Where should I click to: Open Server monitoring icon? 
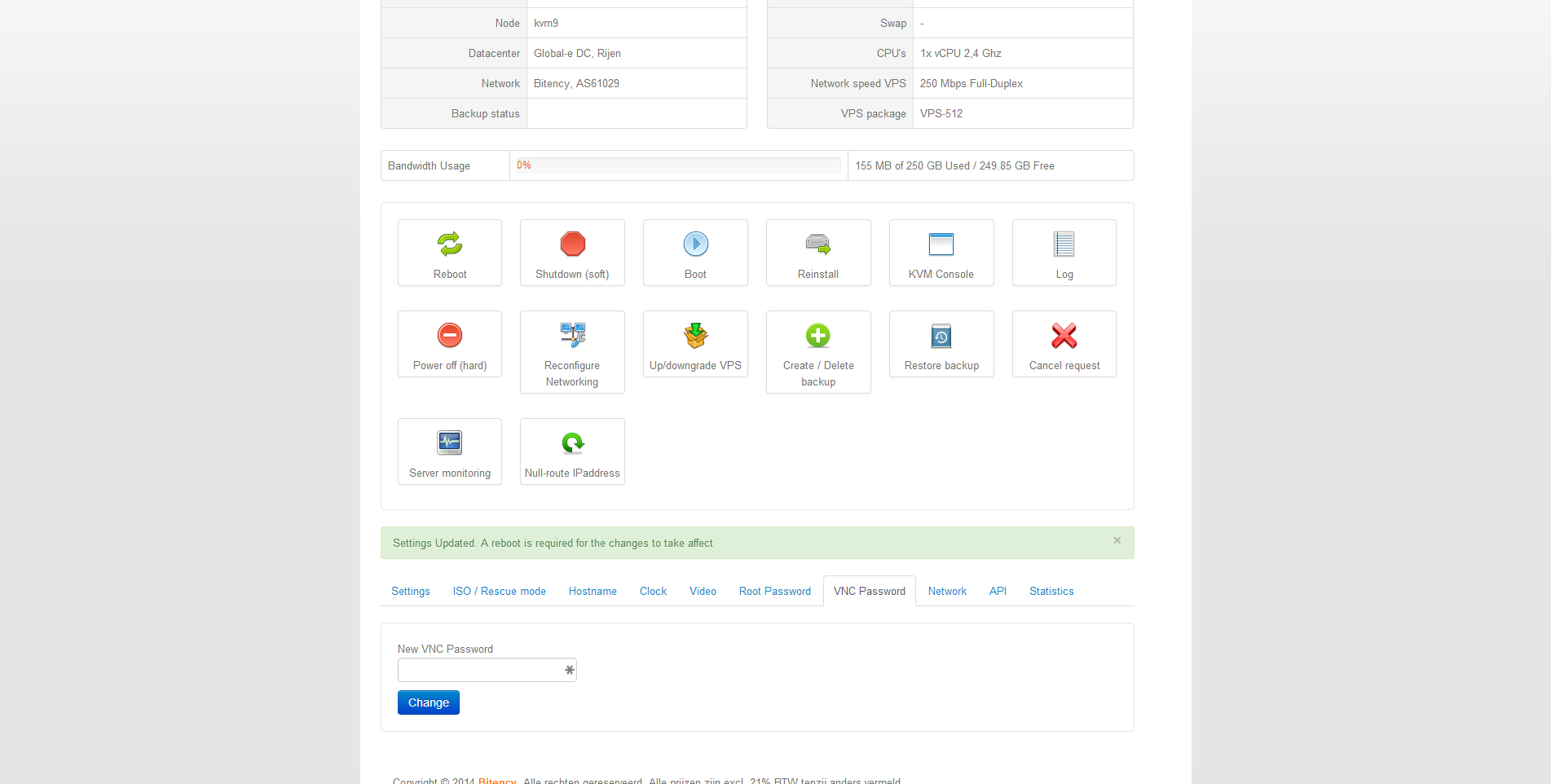[x=450, y=443]
